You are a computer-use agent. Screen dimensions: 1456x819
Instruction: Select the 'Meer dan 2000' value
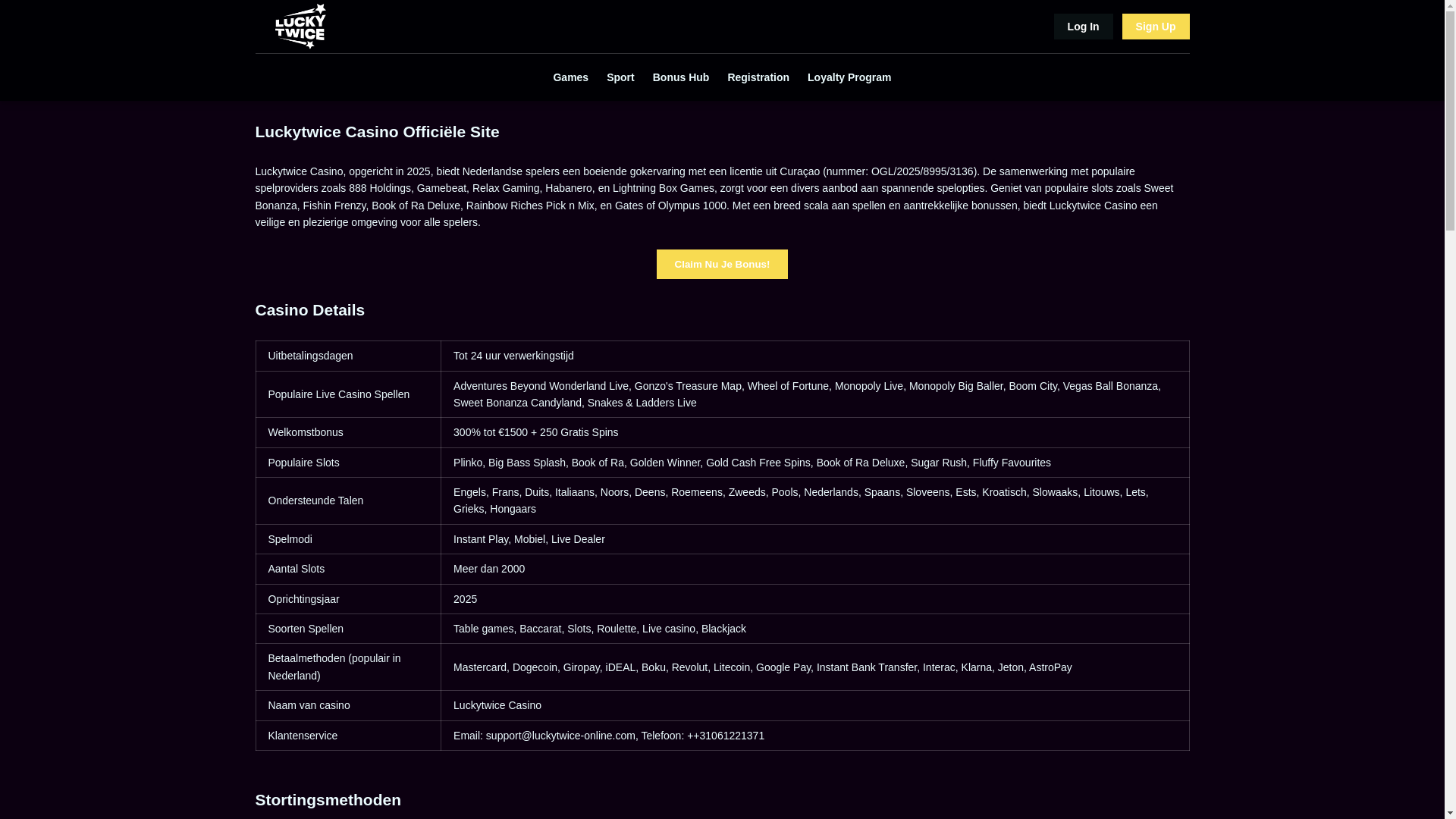(x=814, y=569)
